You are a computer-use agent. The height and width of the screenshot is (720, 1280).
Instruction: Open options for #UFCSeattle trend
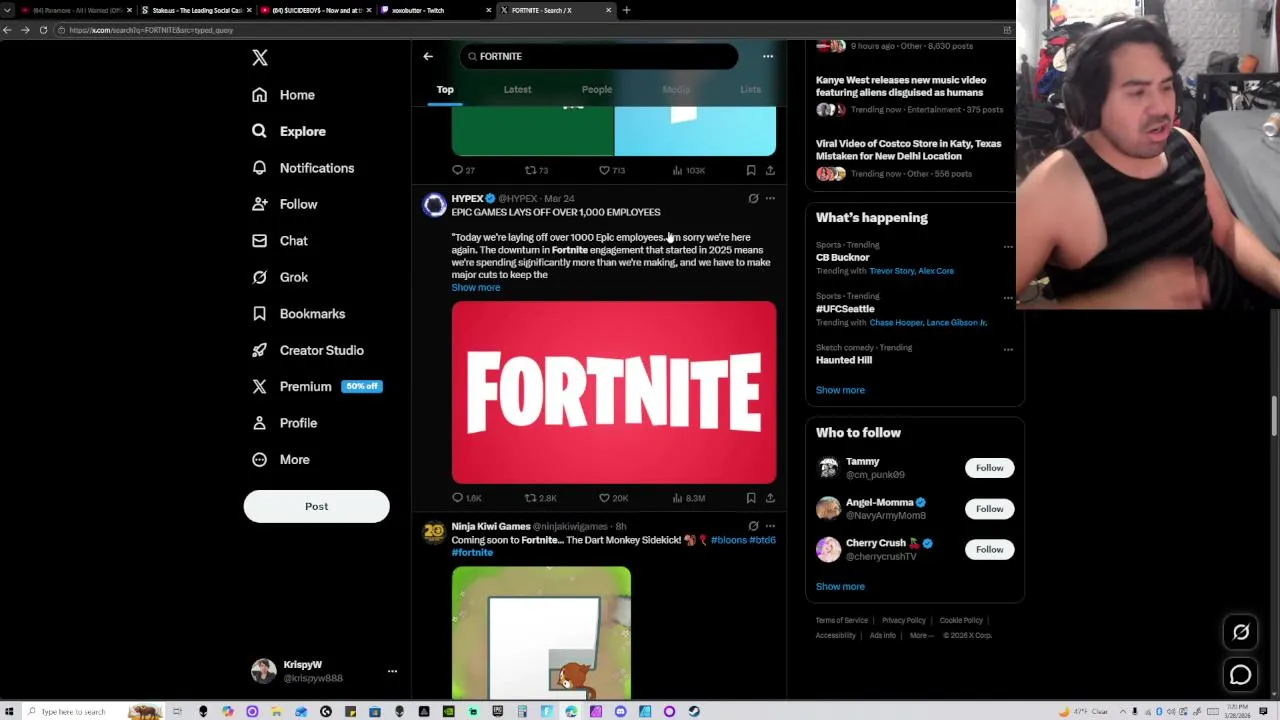tap(1008, 298)
